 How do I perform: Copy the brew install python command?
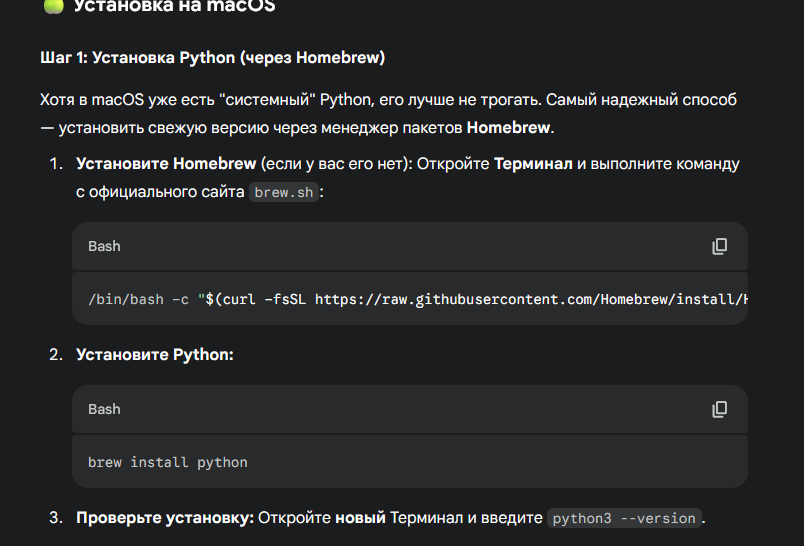[x=719, y=409]
